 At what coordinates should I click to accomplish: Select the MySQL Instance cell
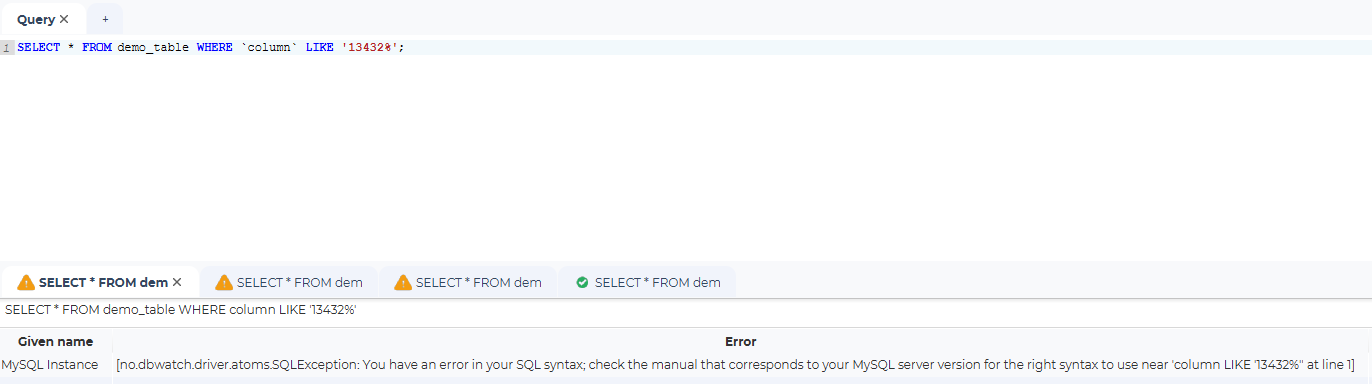coord(50,365)
